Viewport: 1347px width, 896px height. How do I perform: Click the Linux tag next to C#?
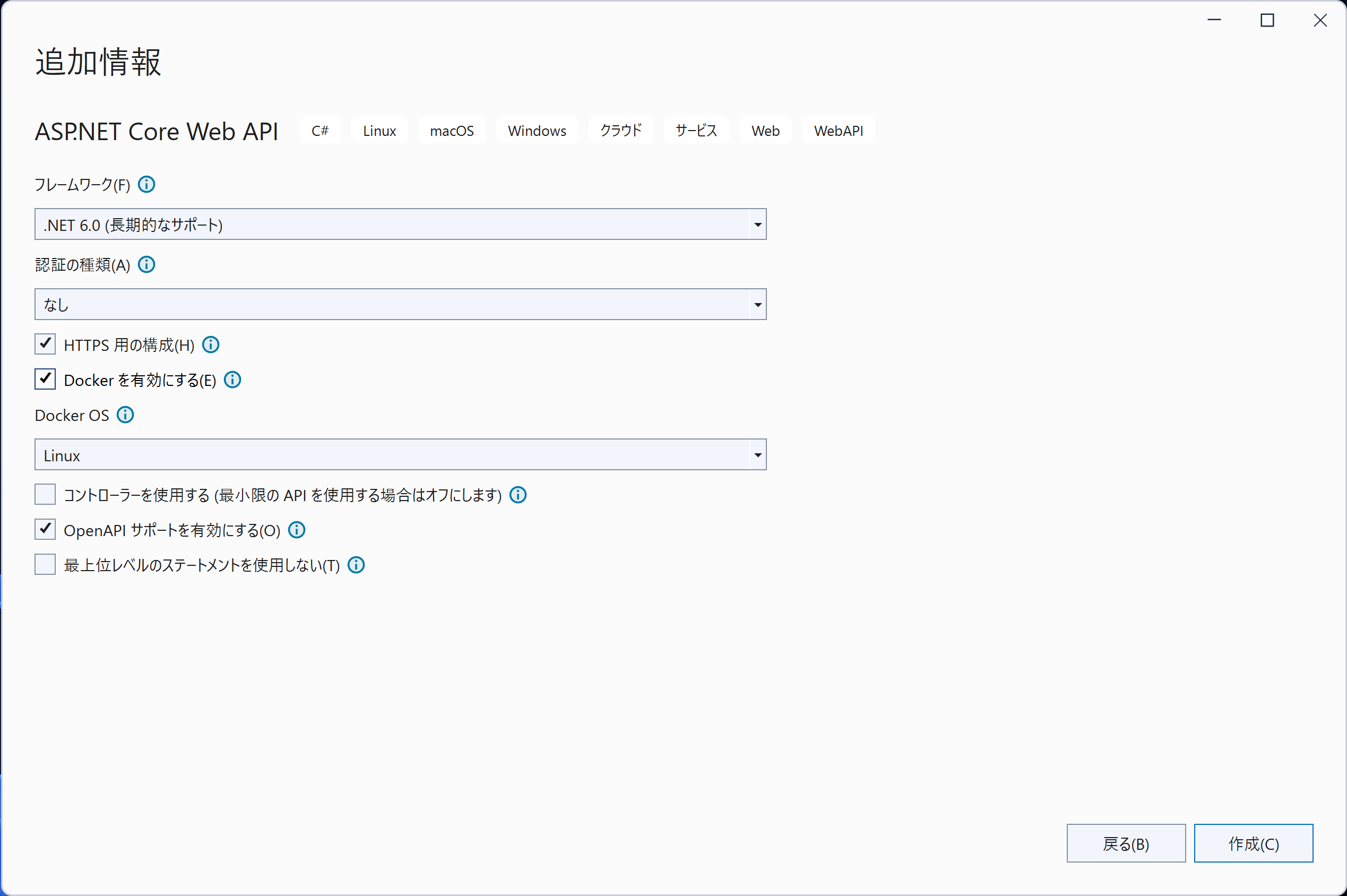pyautogui.click(x=379, y=131)
